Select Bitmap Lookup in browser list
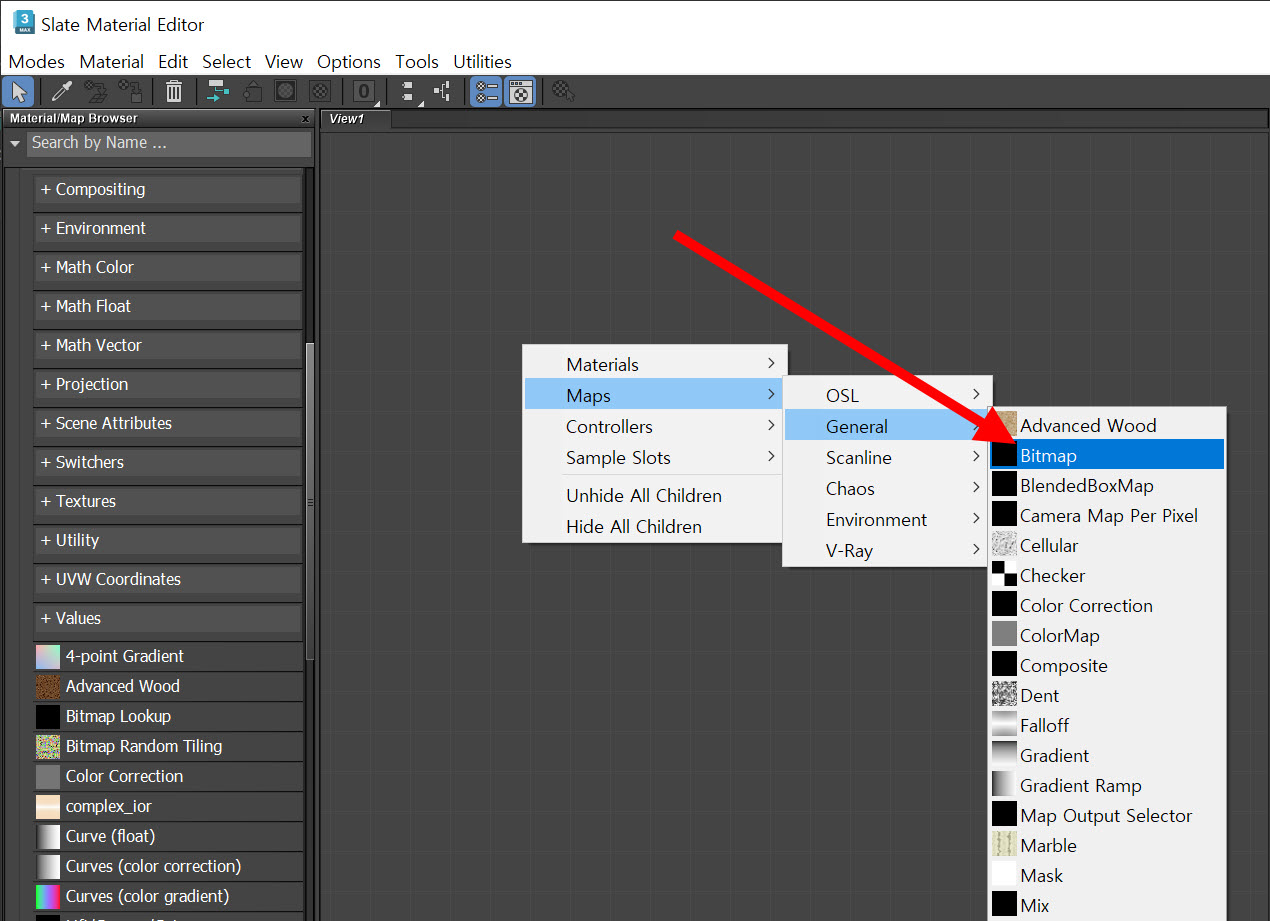The height and width of the screenshot is (921, 1270). click(168, 717)
